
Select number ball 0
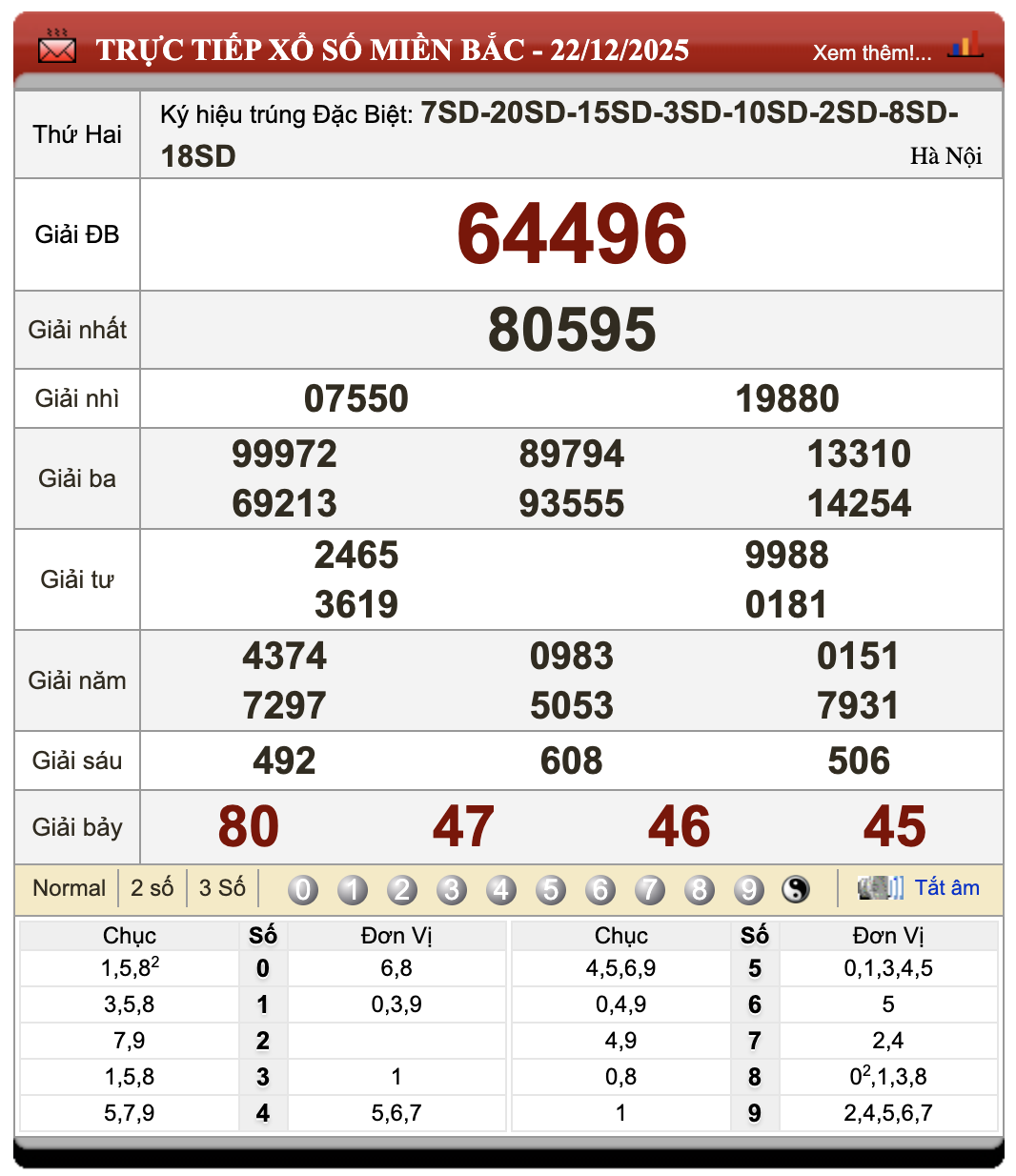[303, 888]
